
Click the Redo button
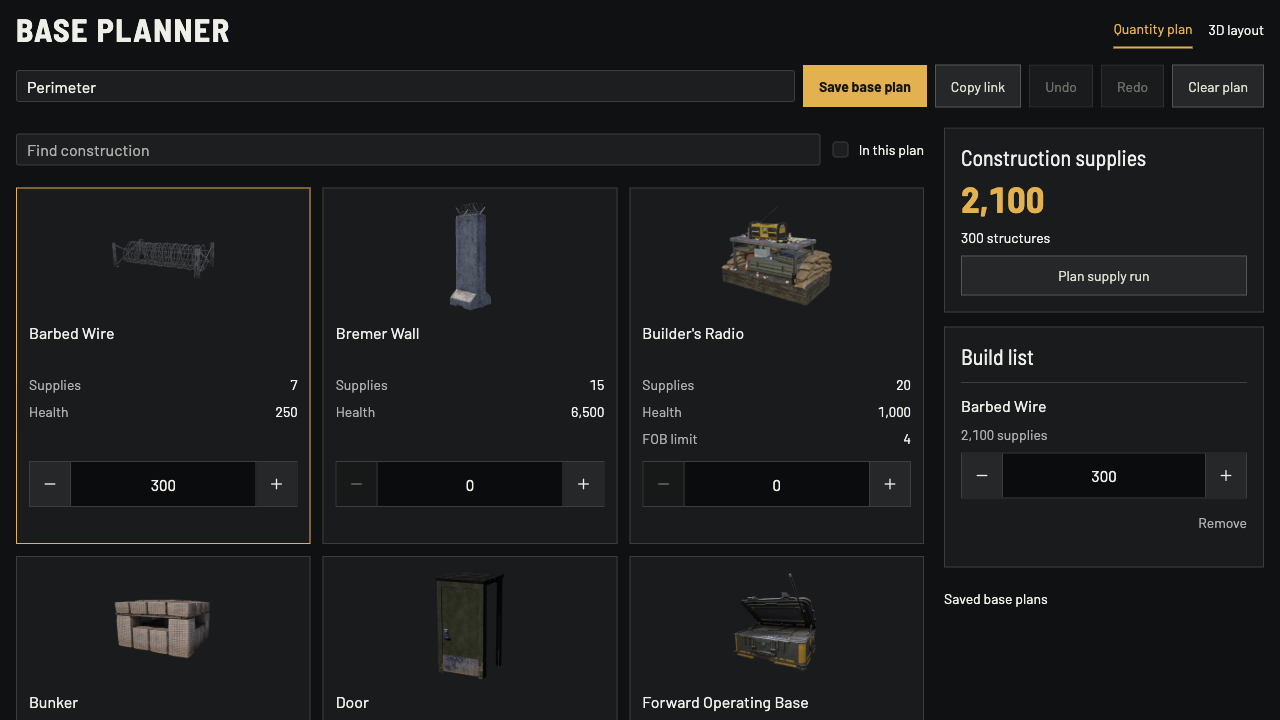pos(1132,87)
